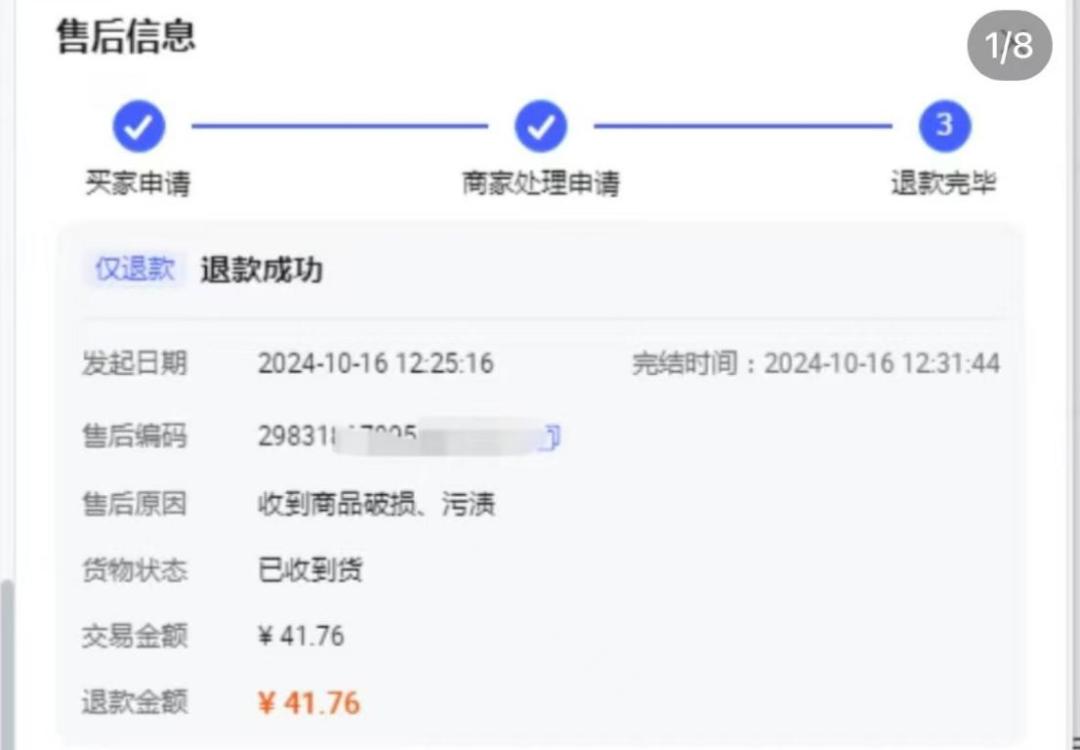
Task: Select the 完结时间 timestamp value
Action: coord(882,364)
